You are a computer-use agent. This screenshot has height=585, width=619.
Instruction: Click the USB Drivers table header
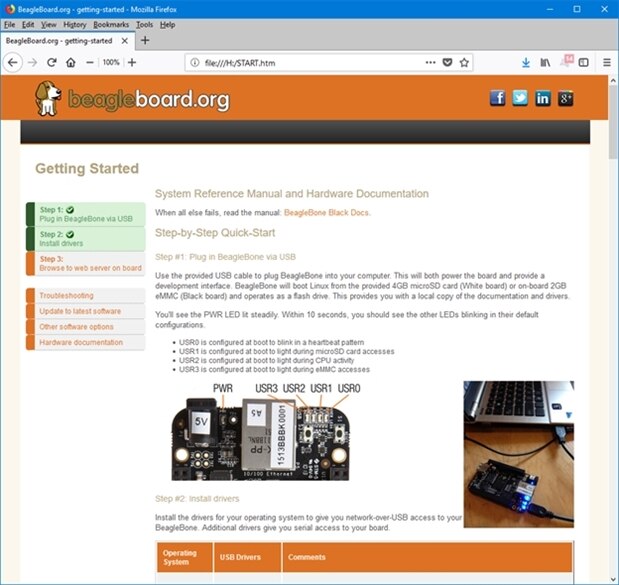click(x=248, y=557)
